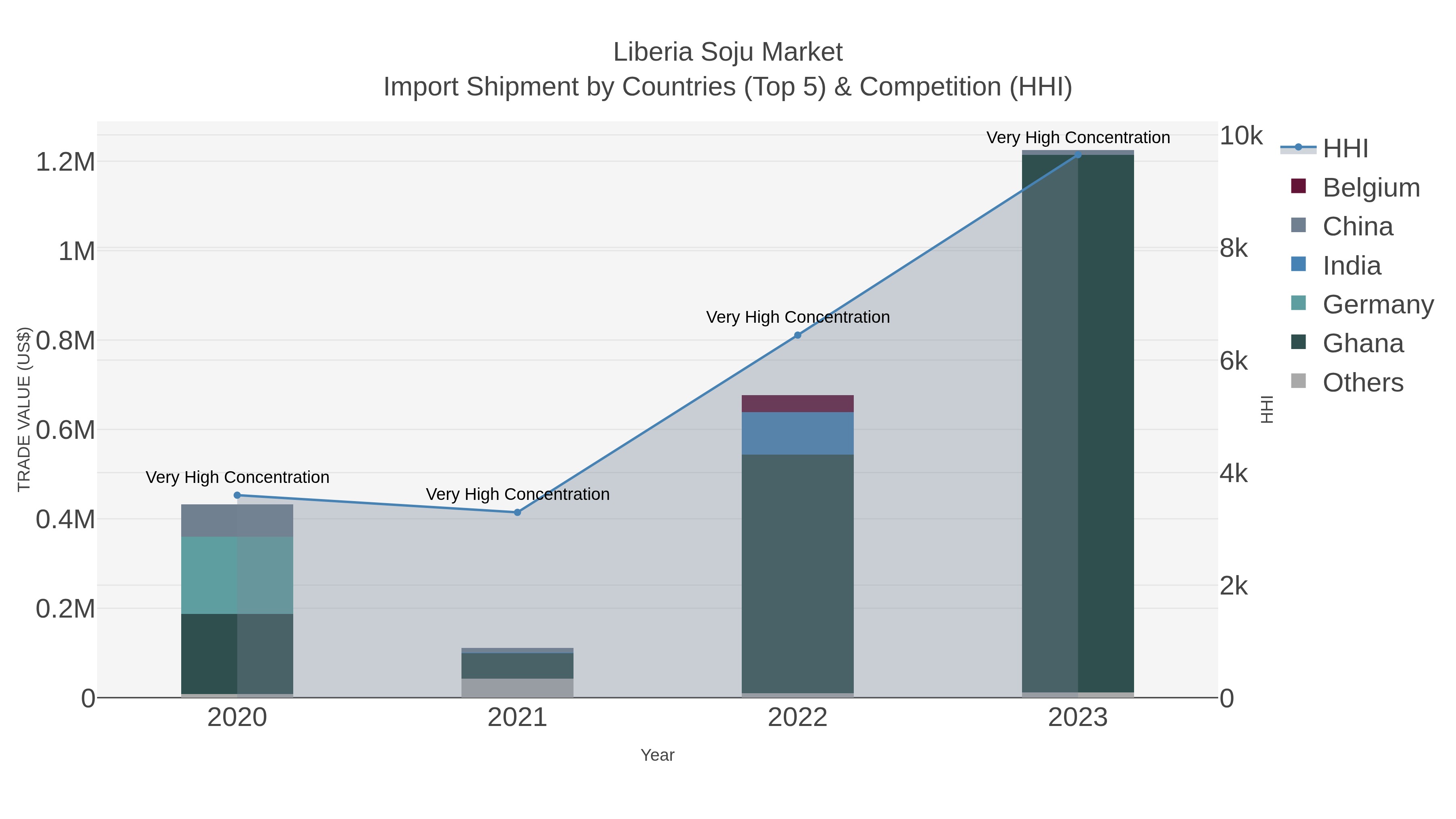Click the 6k HHI axis tick label

coord(1233,361)
